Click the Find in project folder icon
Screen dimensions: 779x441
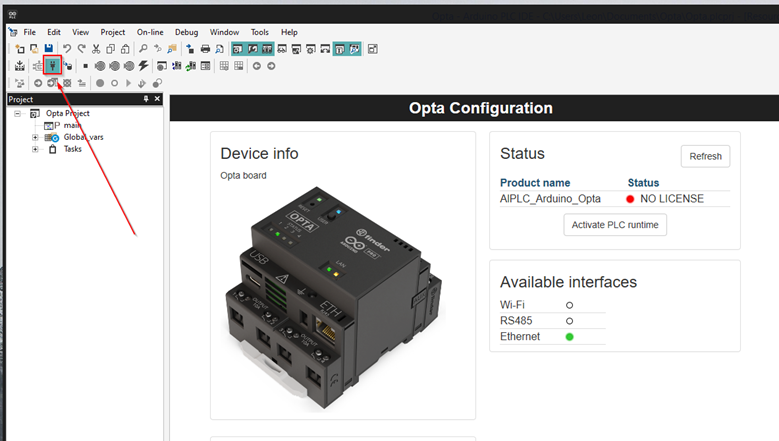pos(172,49)
